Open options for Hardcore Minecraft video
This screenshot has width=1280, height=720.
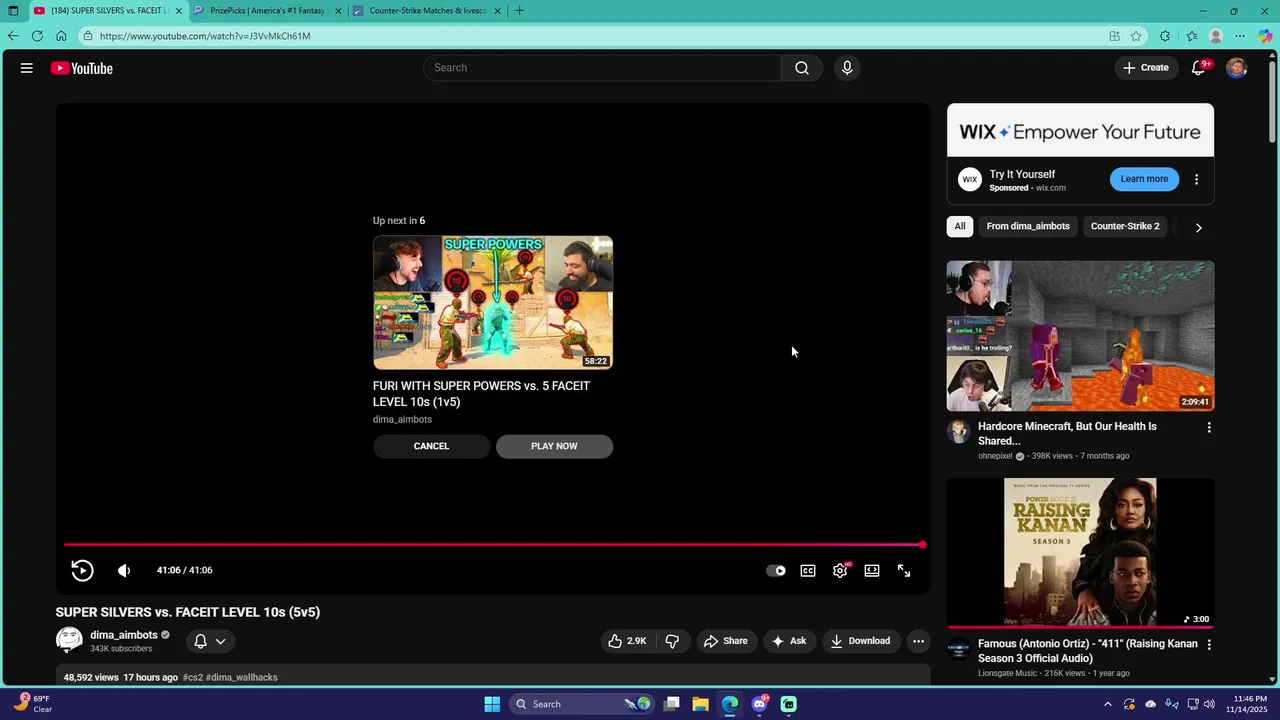pyautogui.click(x=1209, y=428)
